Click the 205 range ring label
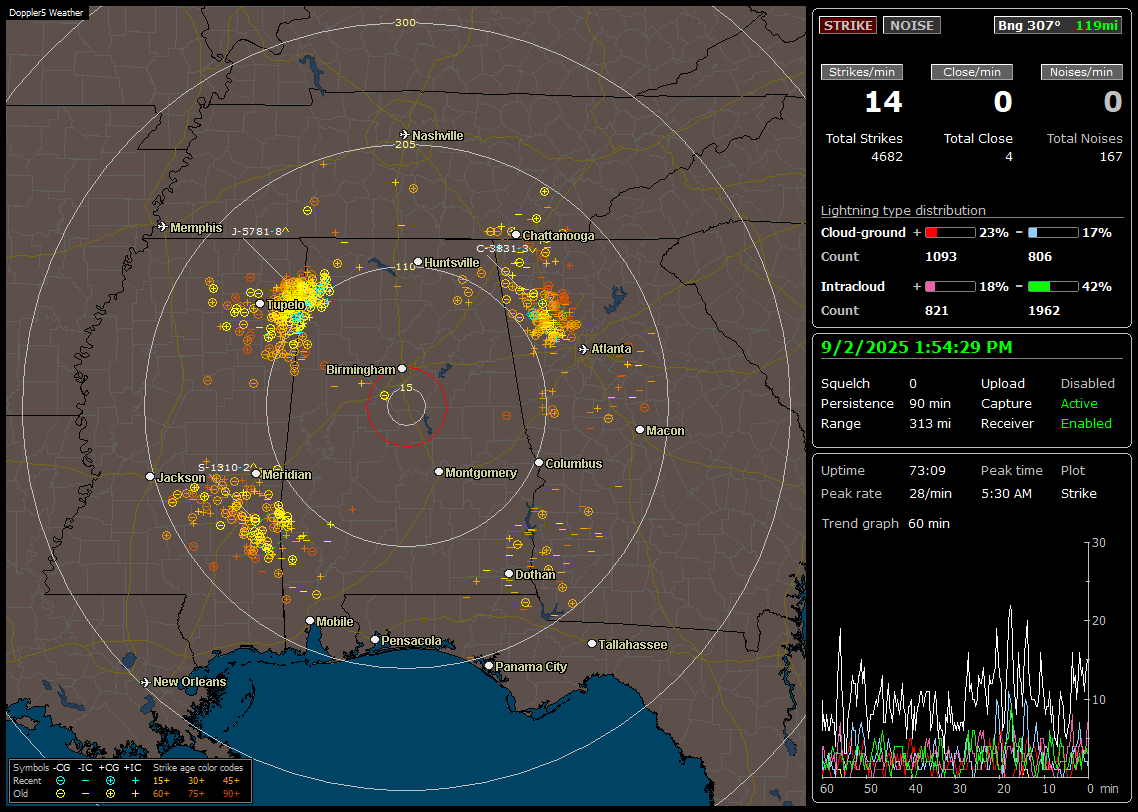The height and width of the screenshot is (812, 1138). click(405, 144)
